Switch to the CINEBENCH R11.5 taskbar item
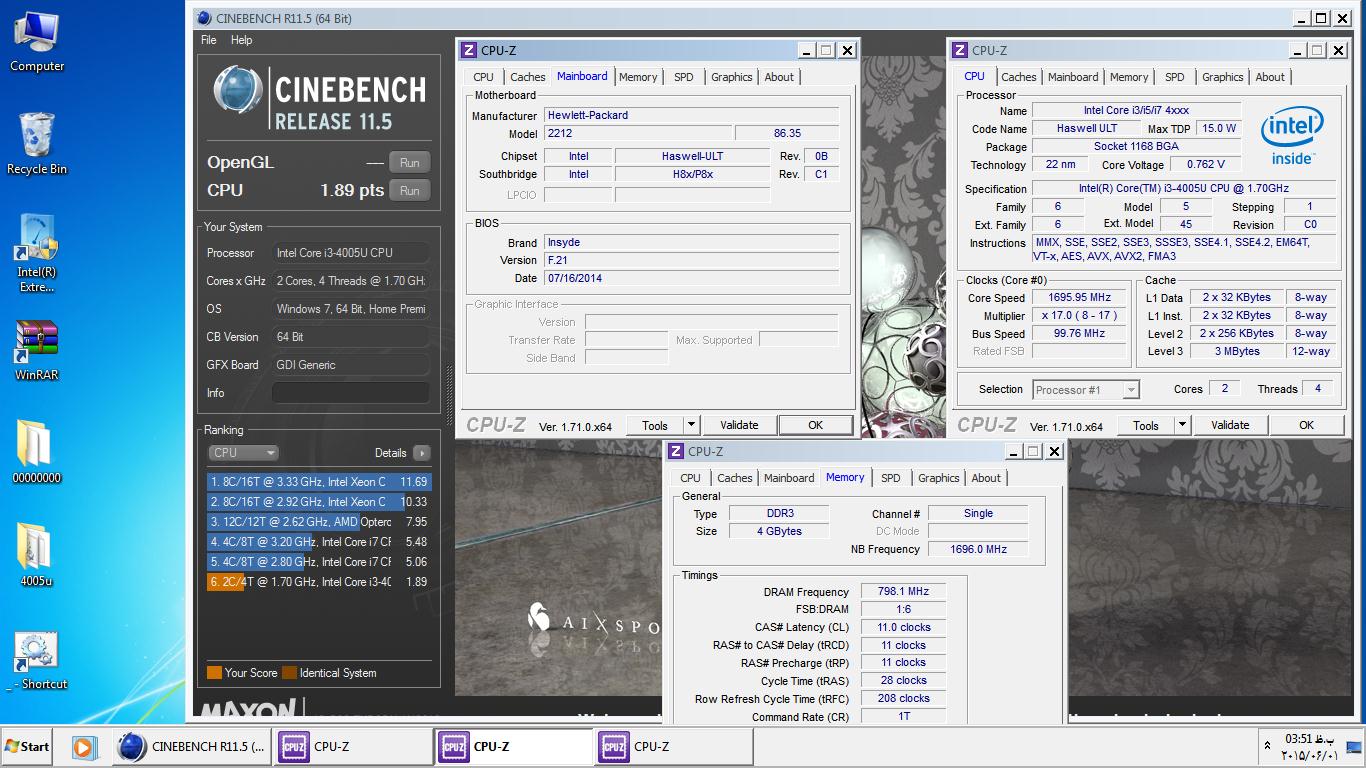Image resolution: width=1366 pixels, height=768 pixels. (190, 746)
